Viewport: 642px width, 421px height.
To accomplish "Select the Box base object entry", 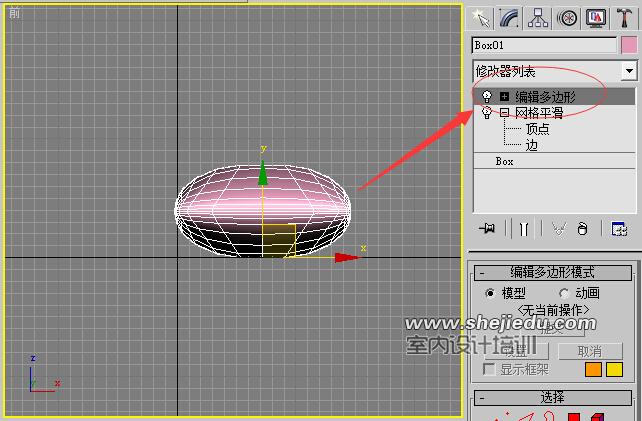I will pos(504,161).
